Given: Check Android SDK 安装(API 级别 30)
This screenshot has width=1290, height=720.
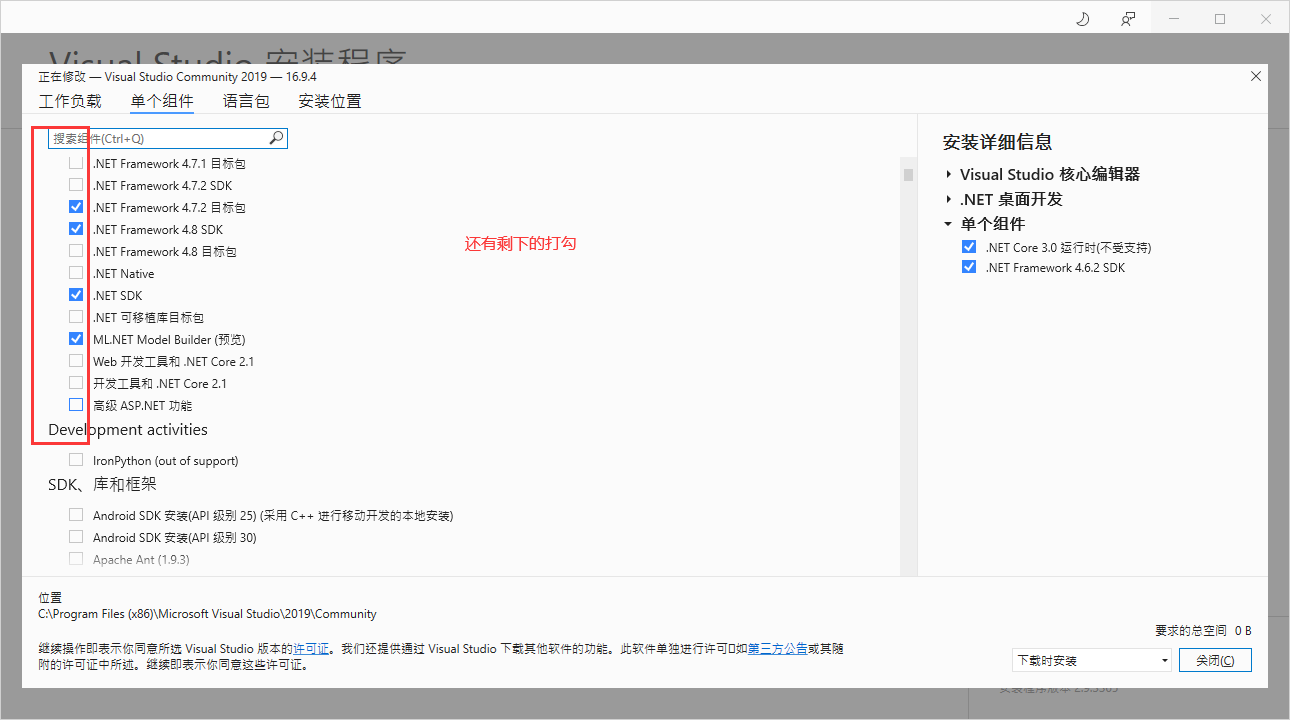Looking at the screenshot, I should [x=76, y=537].
